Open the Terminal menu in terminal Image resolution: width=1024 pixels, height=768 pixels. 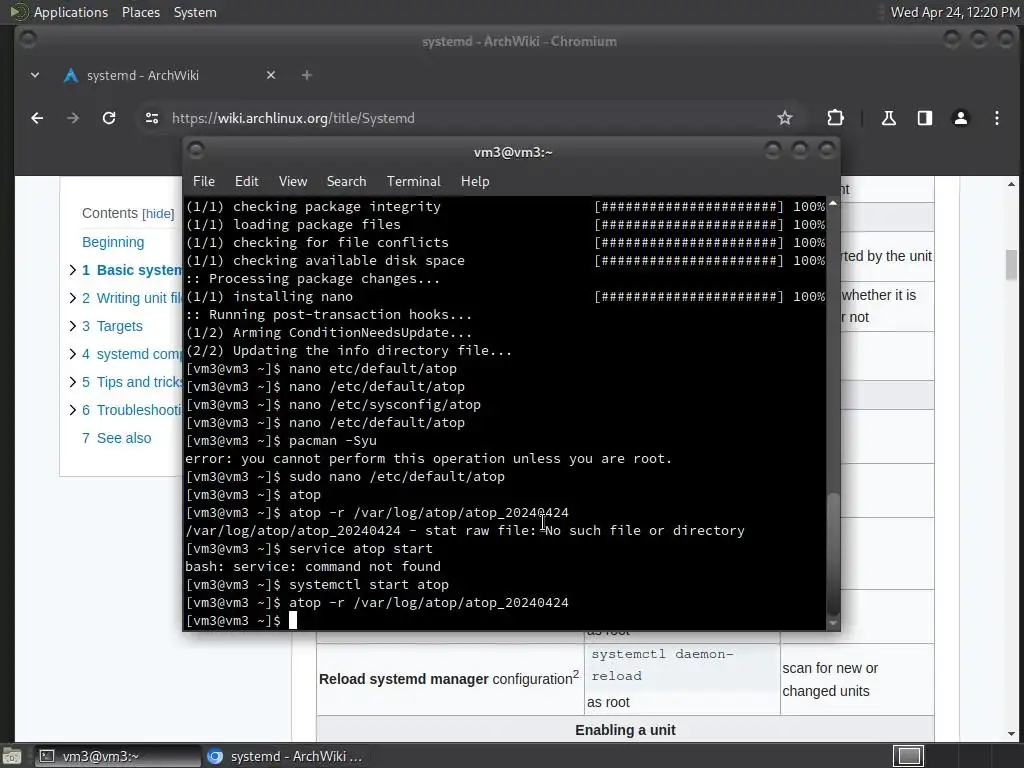tap(413, 181)
